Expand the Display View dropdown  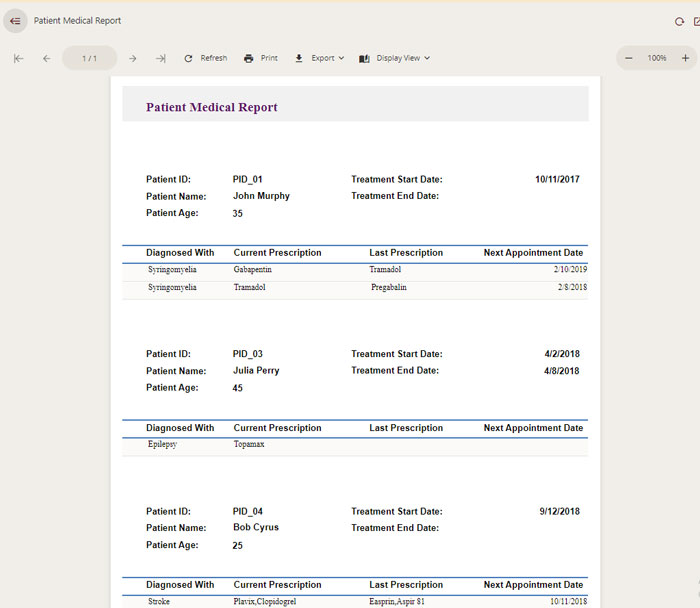coord(394,58)
